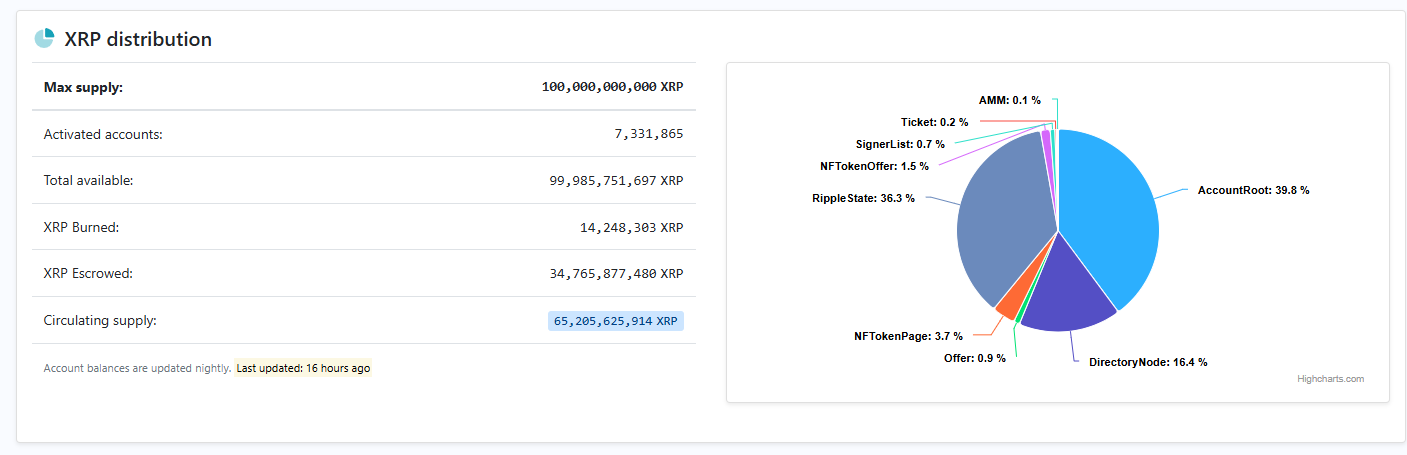Select the AMM: 0.1 % label
This screenshot has width=1407, height=455.
(1010, 100)
